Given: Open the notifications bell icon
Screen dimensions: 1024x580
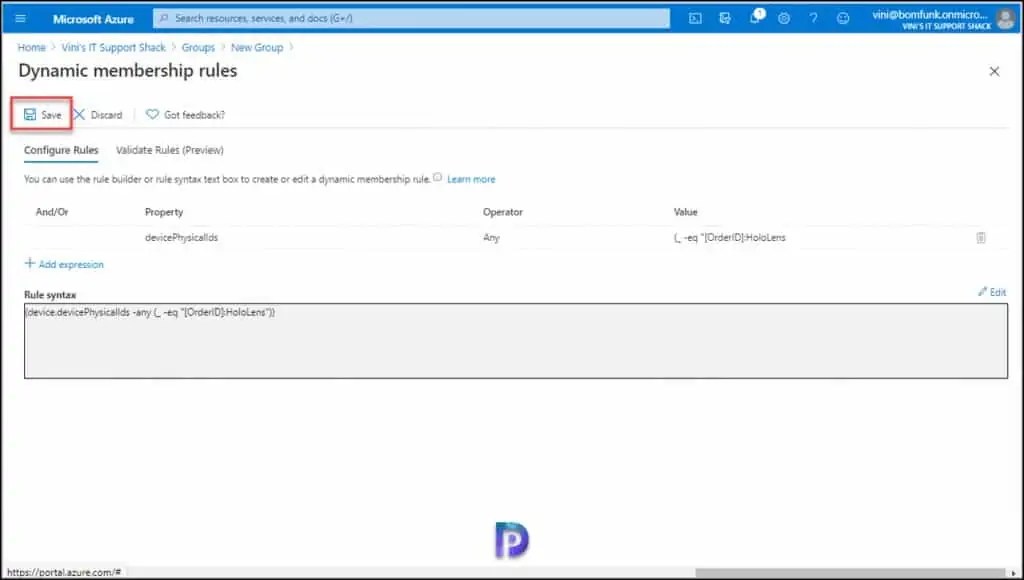Looking at the screenshot, I should tap(755, 17).
